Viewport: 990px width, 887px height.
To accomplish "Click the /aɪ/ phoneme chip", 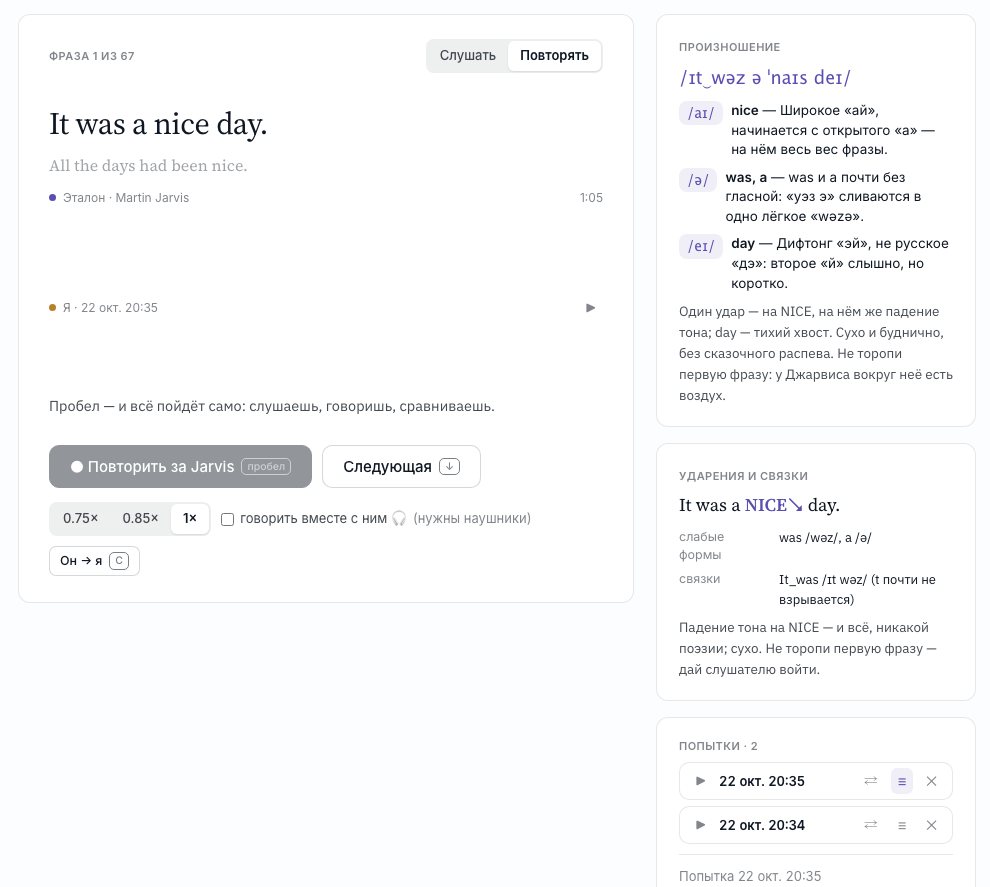I will click(x=701, y=113).
